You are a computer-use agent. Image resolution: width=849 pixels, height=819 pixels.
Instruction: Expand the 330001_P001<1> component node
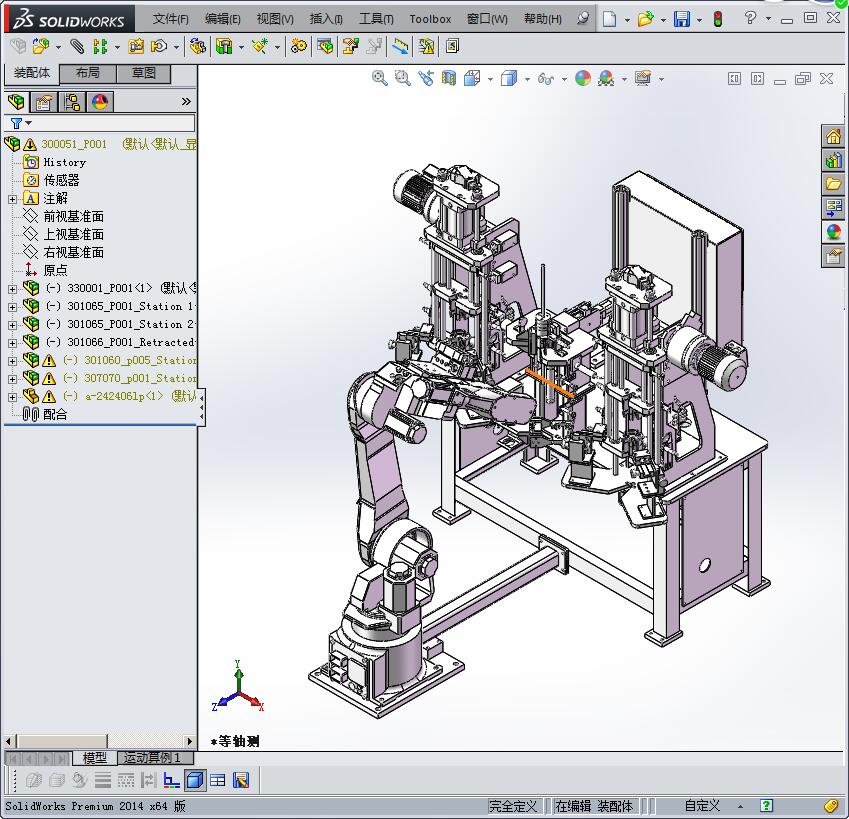click(12, 289)
